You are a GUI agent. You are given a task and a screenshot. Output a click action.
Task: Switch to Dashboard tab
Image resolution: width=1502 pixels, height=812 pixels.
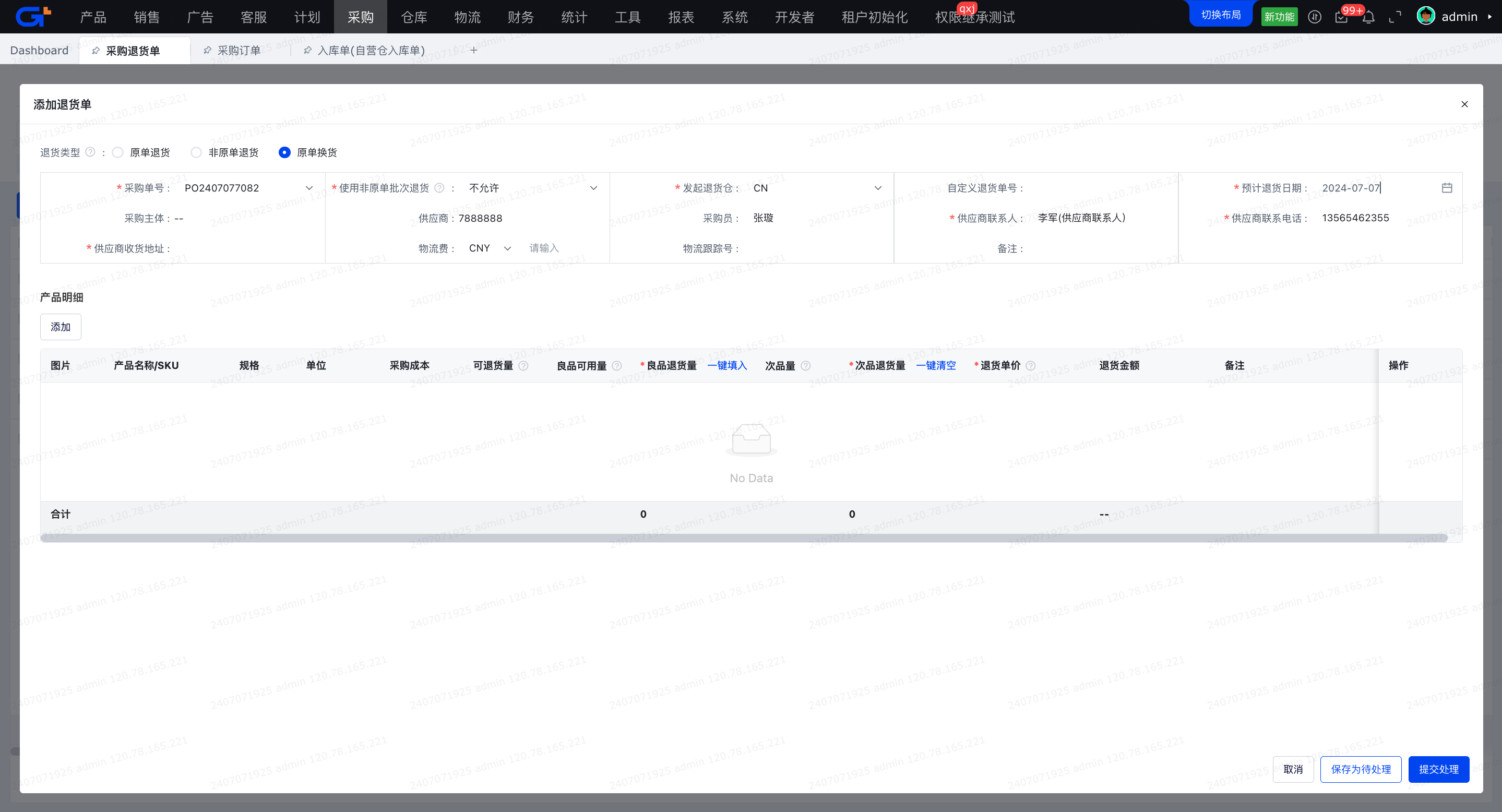(39, 50)
